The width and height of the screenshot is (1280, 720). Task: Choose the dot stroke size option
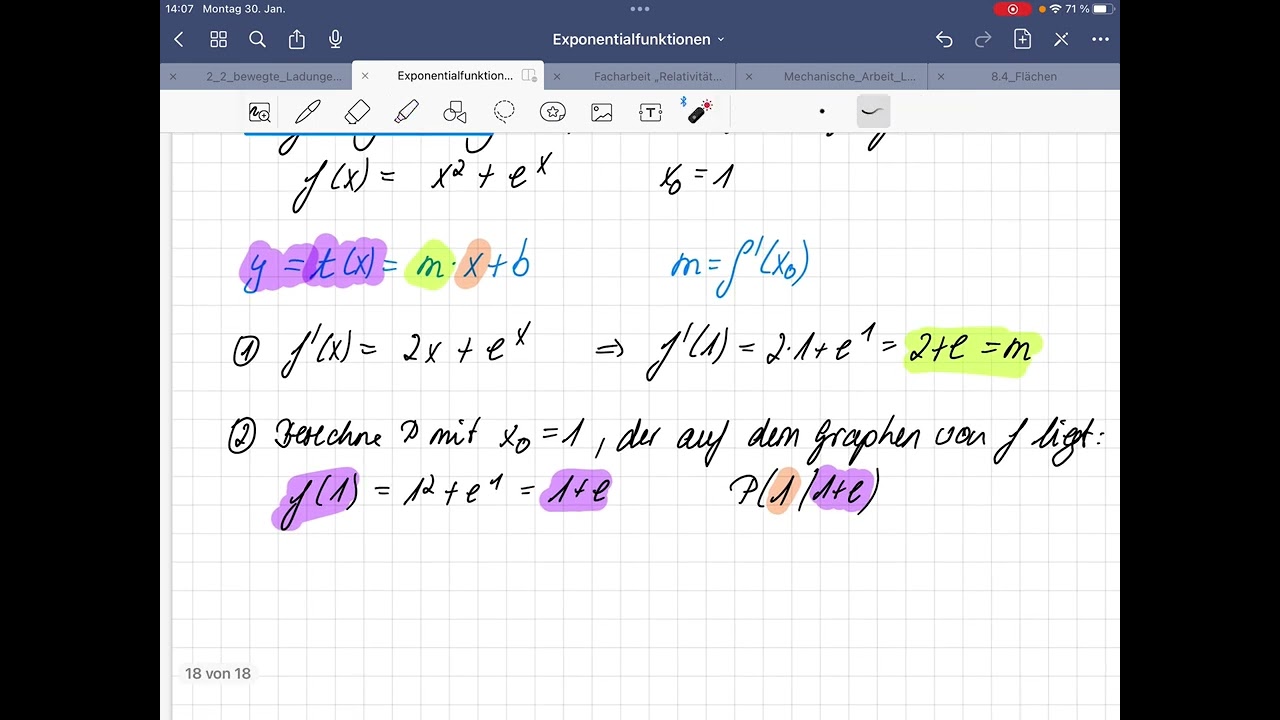822,112
